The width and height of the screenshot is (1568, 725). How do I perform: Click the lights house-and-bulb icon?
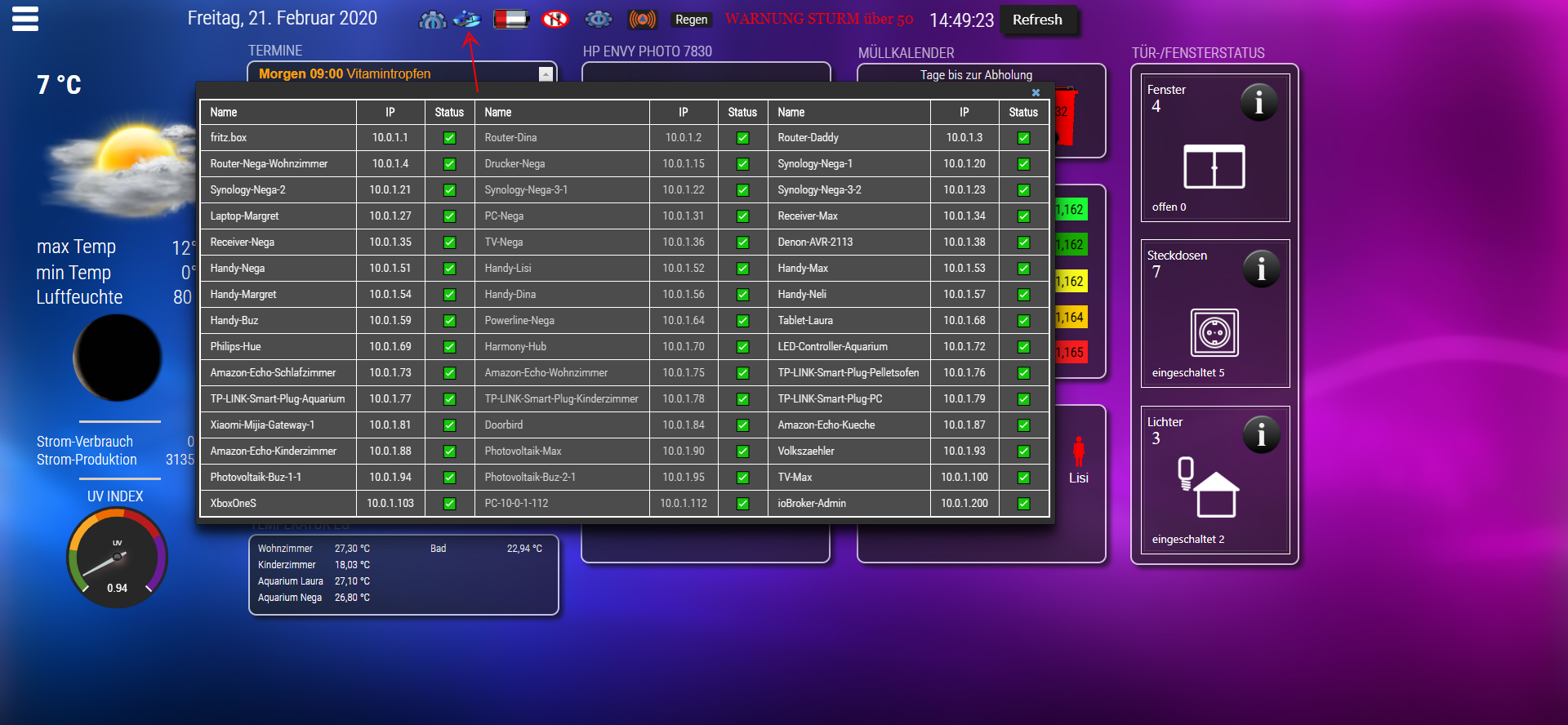(1209, 487)
